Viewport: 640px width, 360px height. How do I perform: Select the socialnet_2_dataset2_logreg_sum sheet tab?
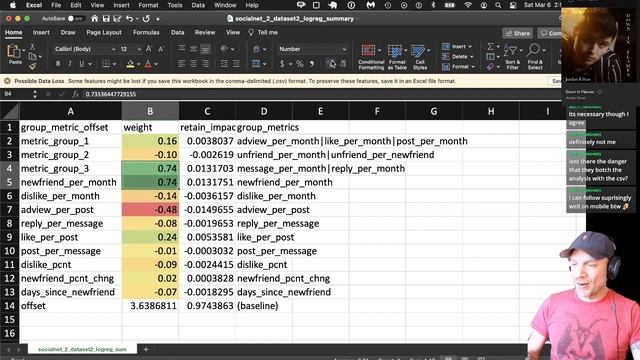82,349
